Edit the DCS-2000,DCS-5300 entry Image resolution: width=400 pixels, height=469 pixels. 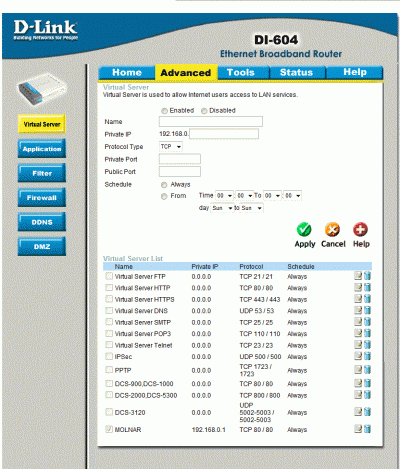pyautogui.click(x=358, y=395)
